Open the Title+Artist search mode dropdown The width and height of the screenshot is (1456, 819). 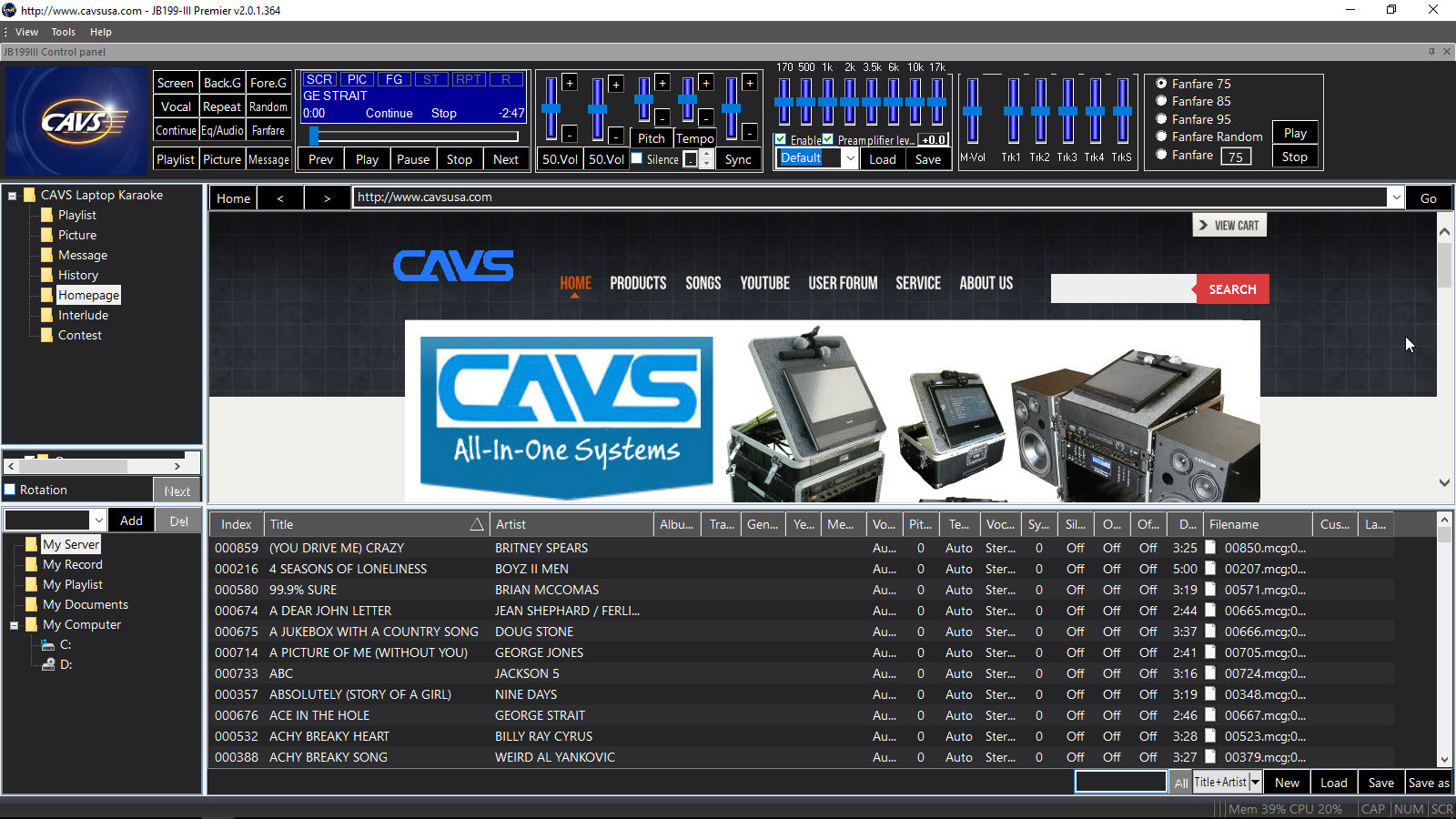[x=1255, y=782]
